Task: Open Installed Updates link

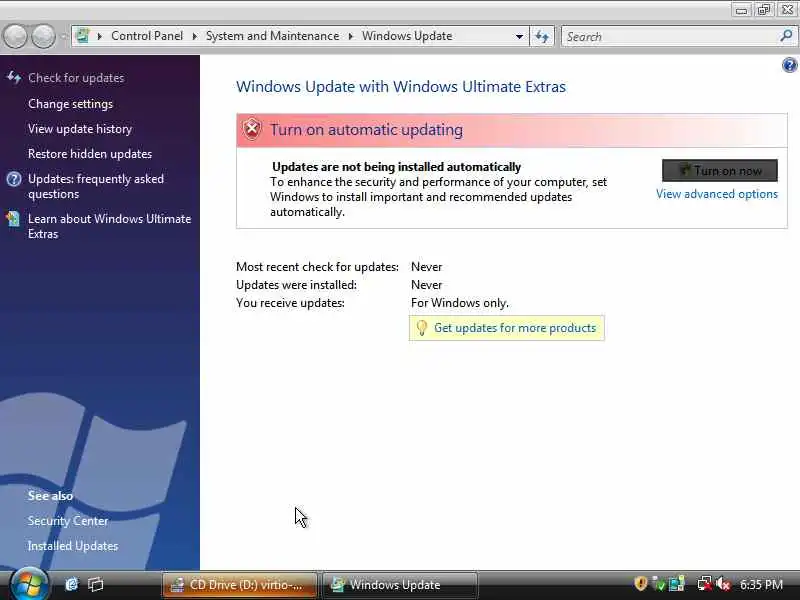Action: [x=73, y=545]
